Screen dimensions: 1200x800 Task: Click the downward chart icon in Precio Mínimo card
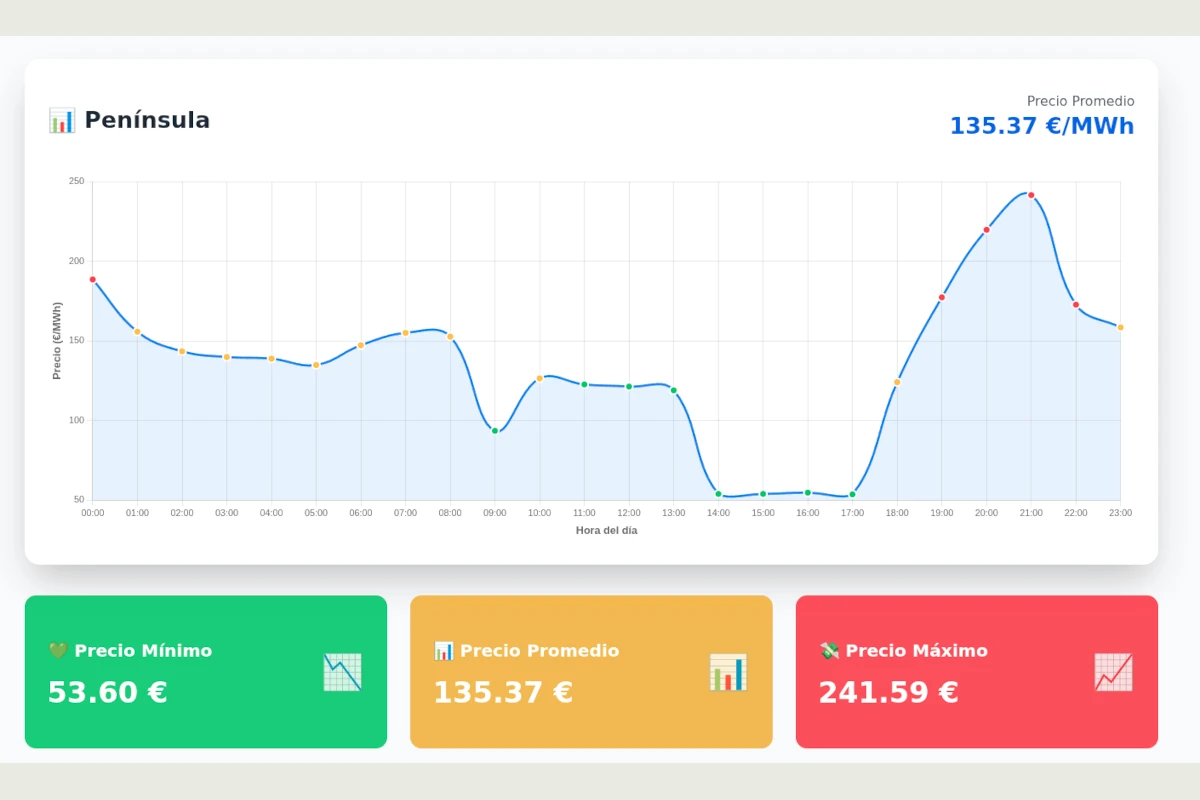click(342, 672)
